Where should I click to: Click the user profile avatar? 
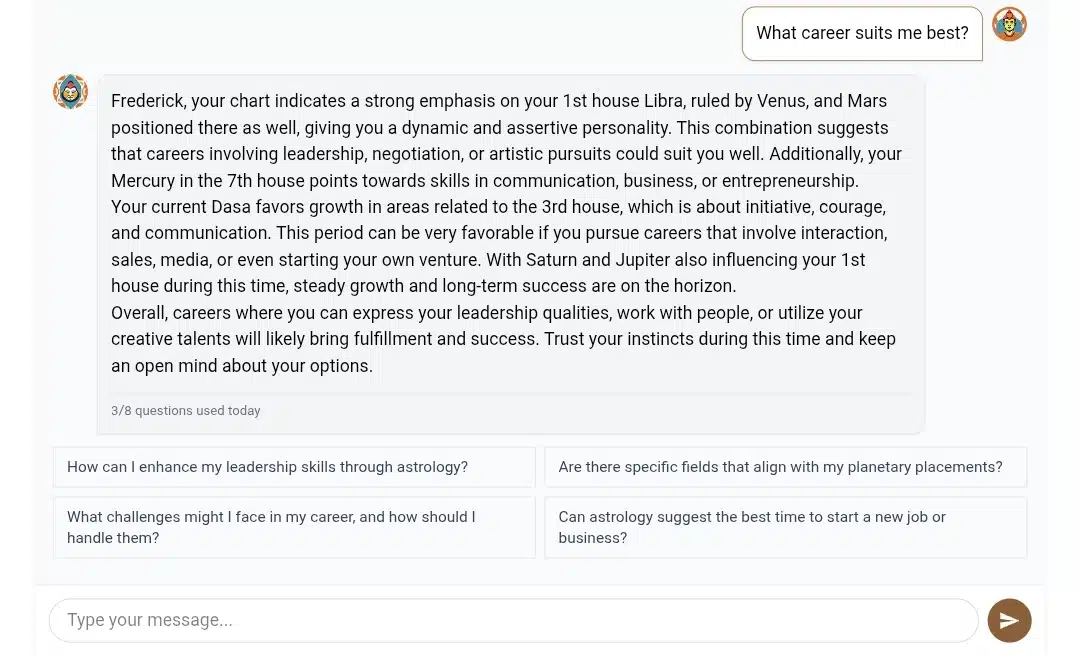tap(1009, 24)
